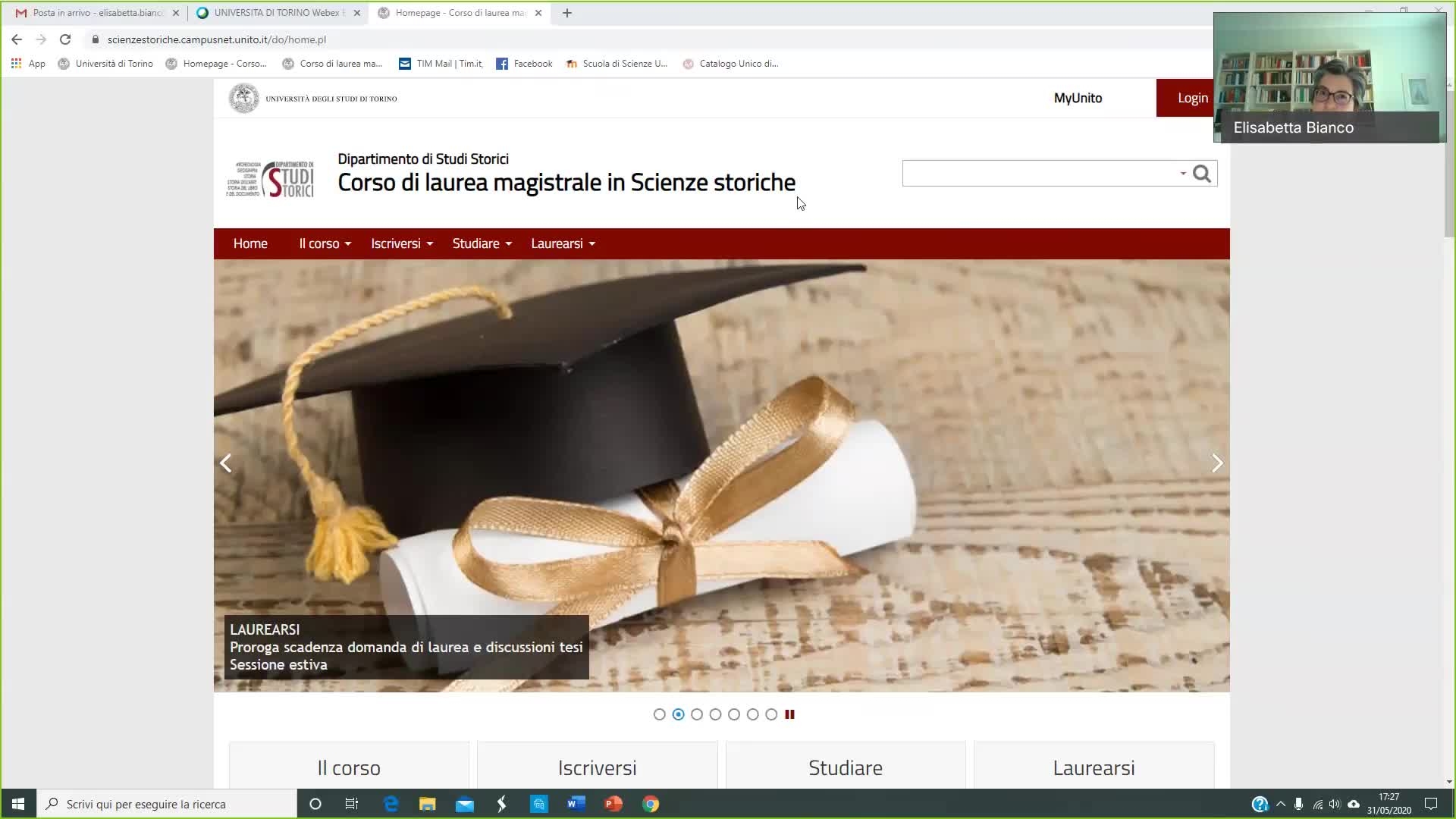Click the Università degli Studi di Torino logo

click(313, 99)
